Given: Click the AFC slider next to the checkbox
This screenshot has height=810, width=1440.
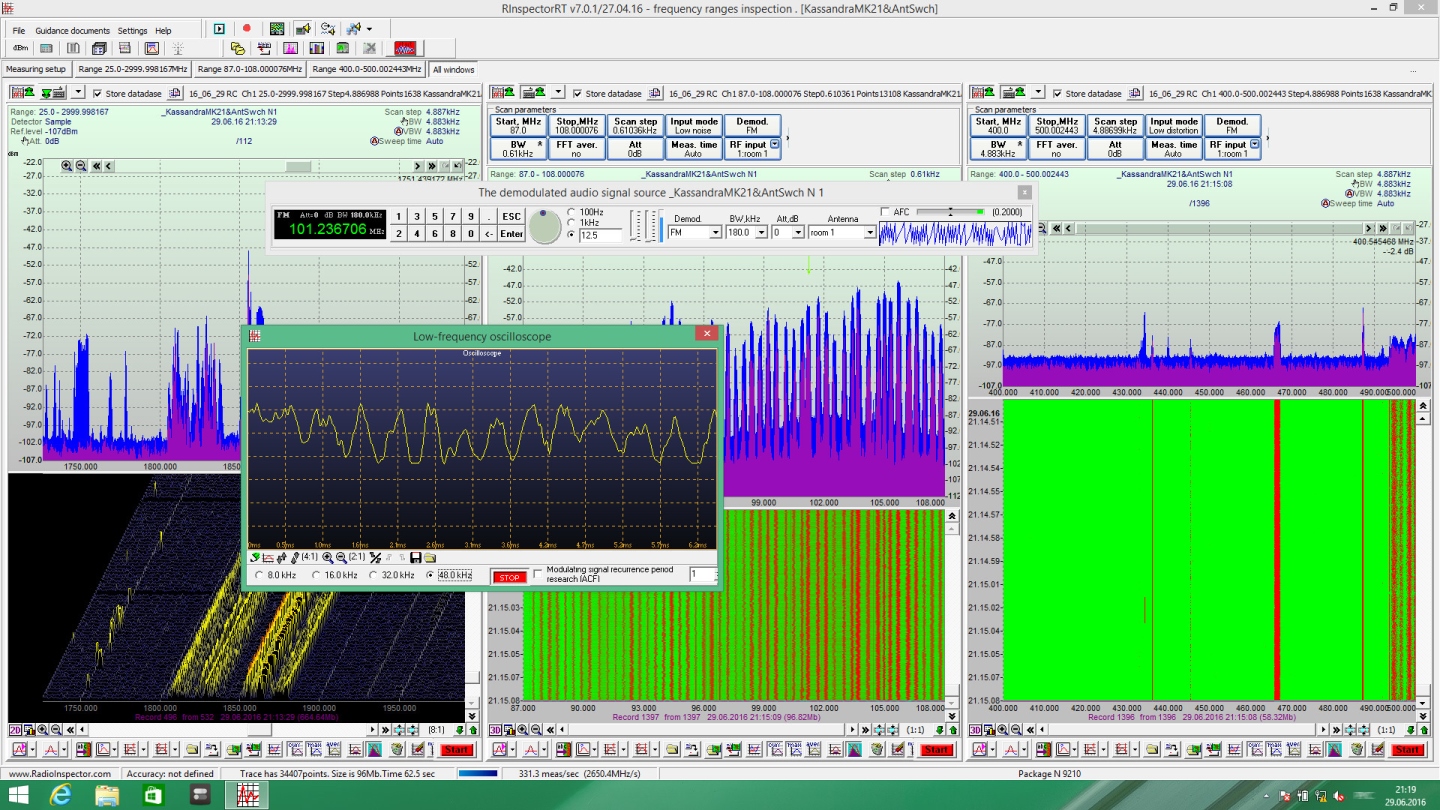Looking at the screenshot, I should pos(950,211).
